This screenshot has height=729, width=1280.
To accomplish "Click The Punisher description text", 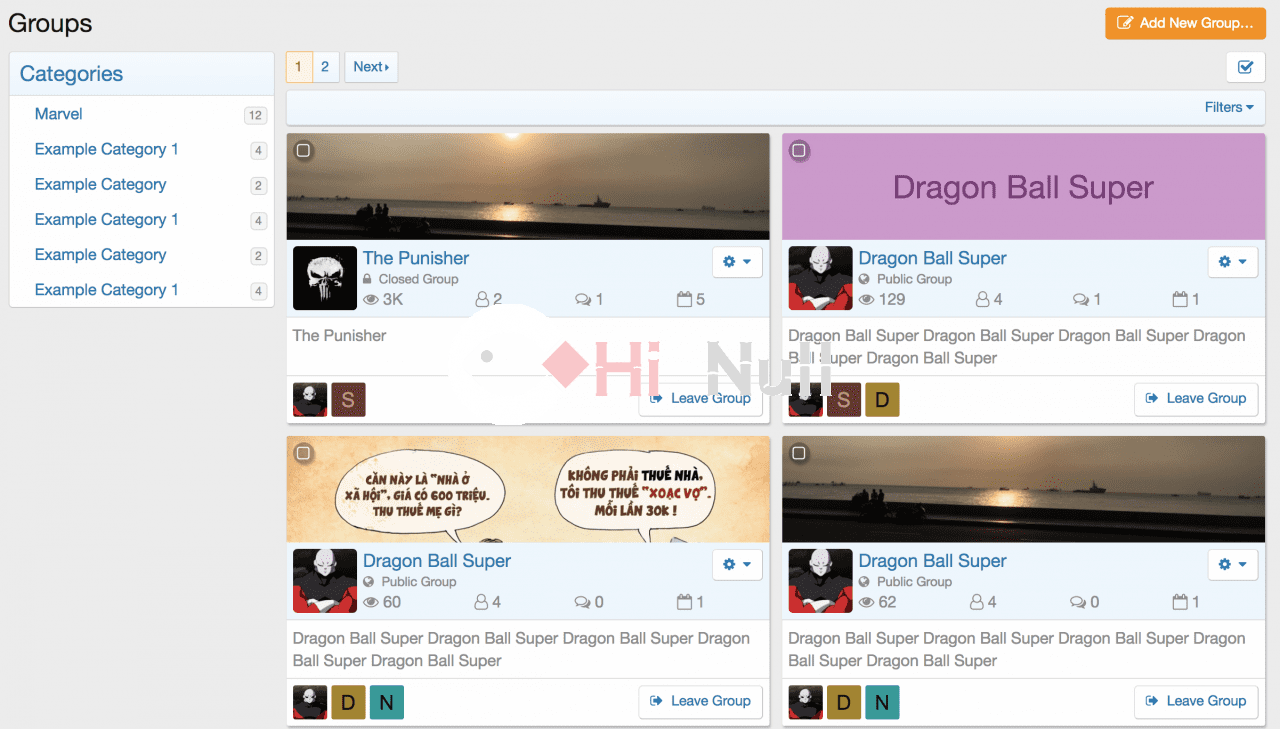I will tap(339, 336).
